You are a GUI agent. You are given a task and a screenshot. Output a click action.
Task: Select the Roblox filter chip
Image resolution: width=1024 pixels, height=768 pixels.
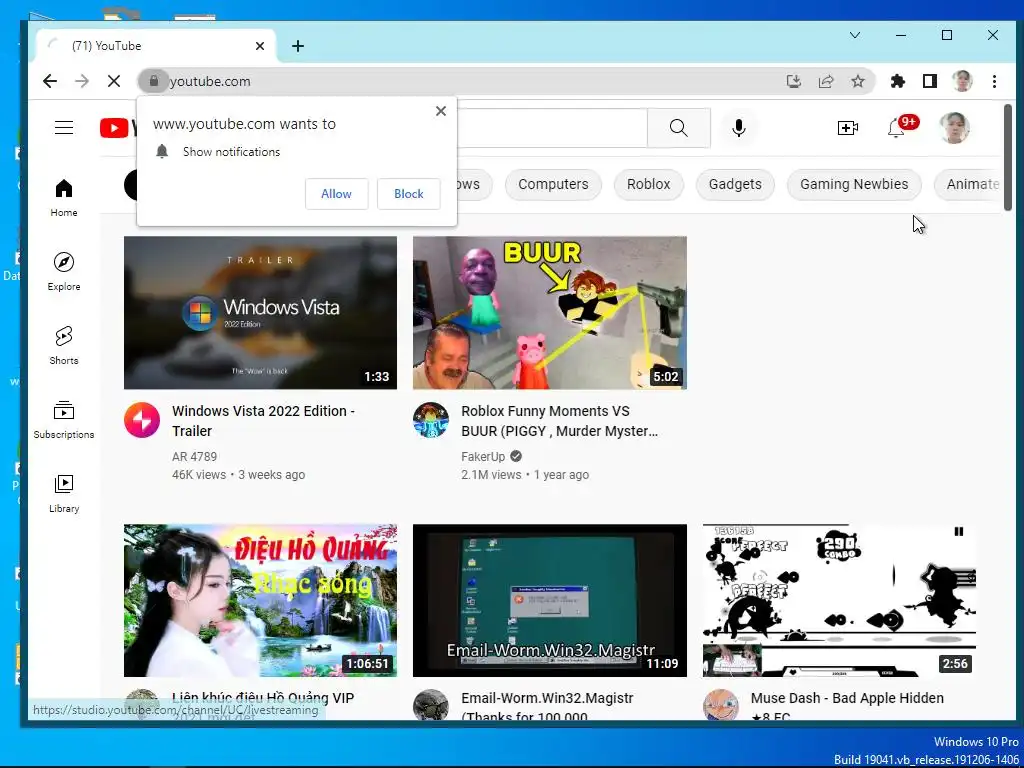(x=648, y=184)
